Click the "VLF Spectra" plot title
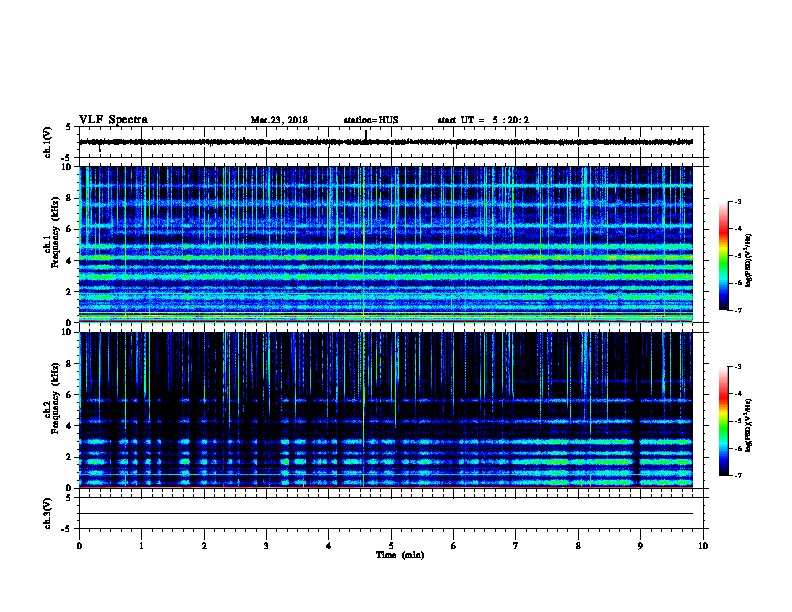This screenshot has height=612, width=792. (x=113, y=120)
